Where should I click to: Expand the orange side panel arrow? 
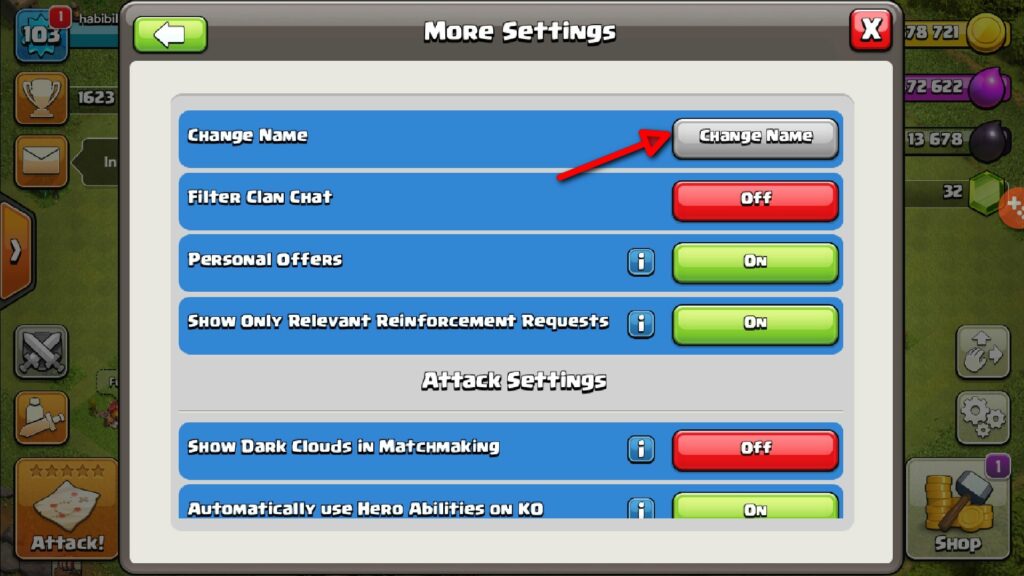pos(16,251)
